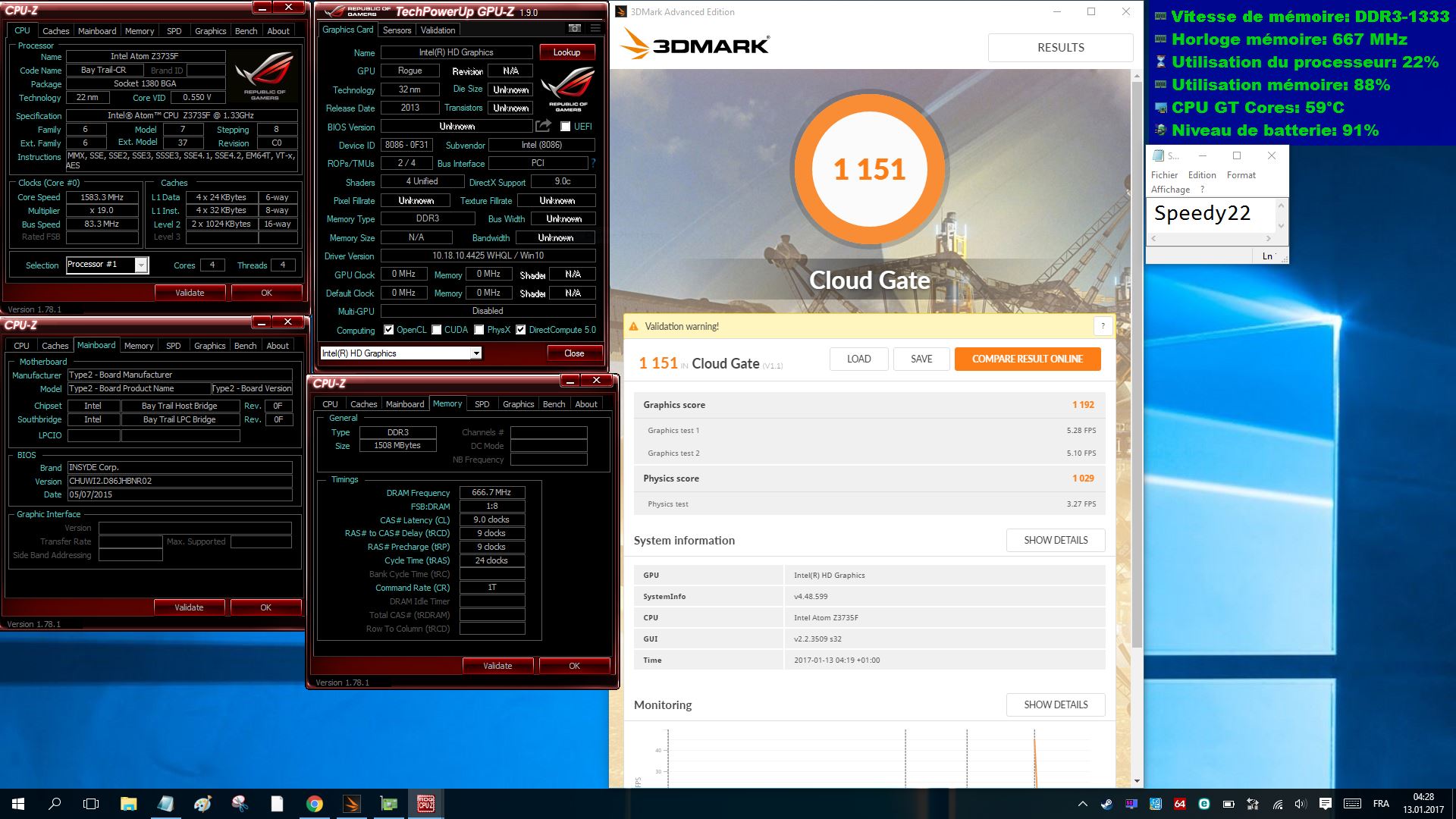Viewport: 1456px width, 819px height.
Task: Click the GPU-Z screenshot camera icon
Action: 575,28
